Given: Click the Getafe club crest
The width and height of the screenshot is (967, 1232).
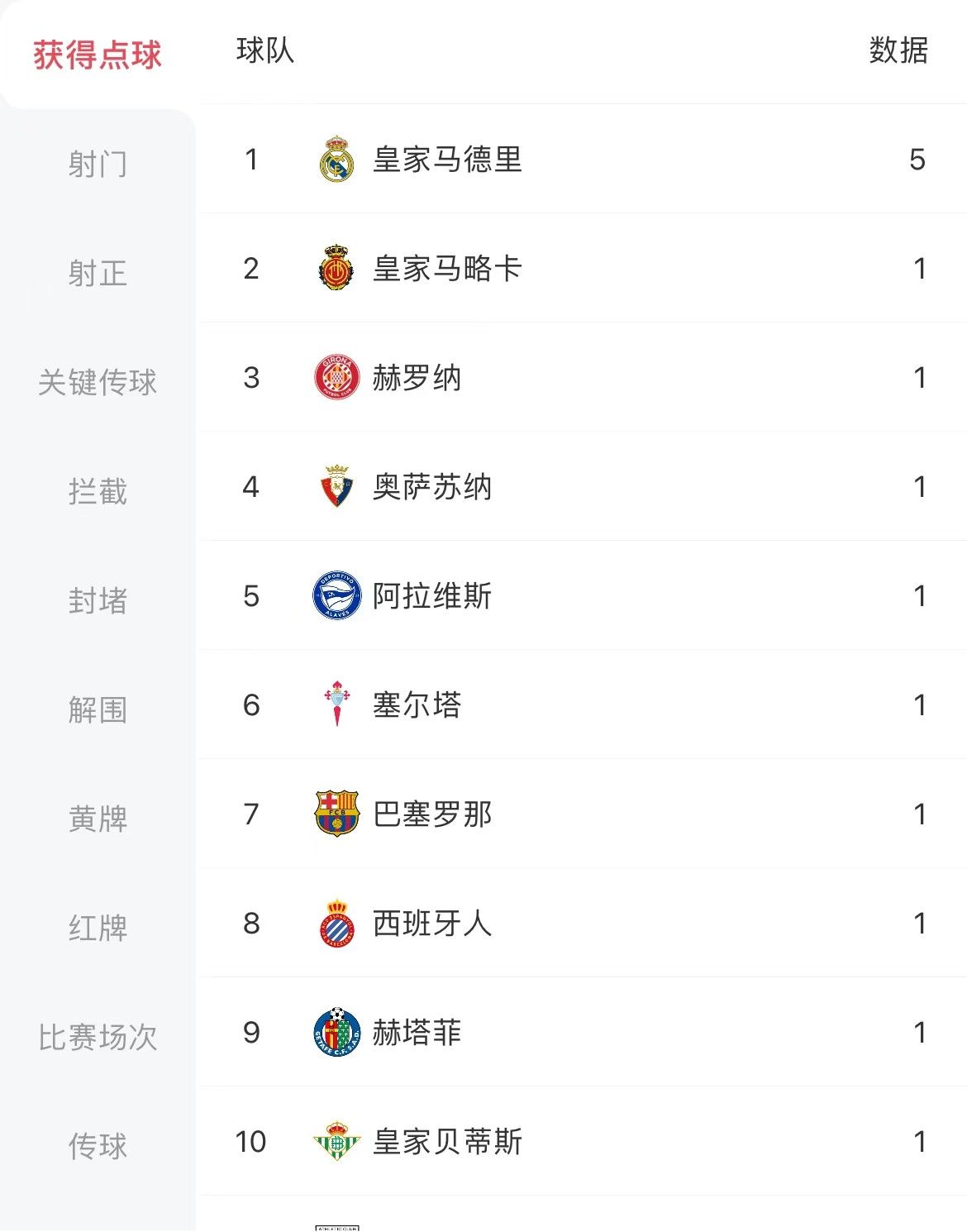Looking at the screenshot, I should tap(336, 1033).
